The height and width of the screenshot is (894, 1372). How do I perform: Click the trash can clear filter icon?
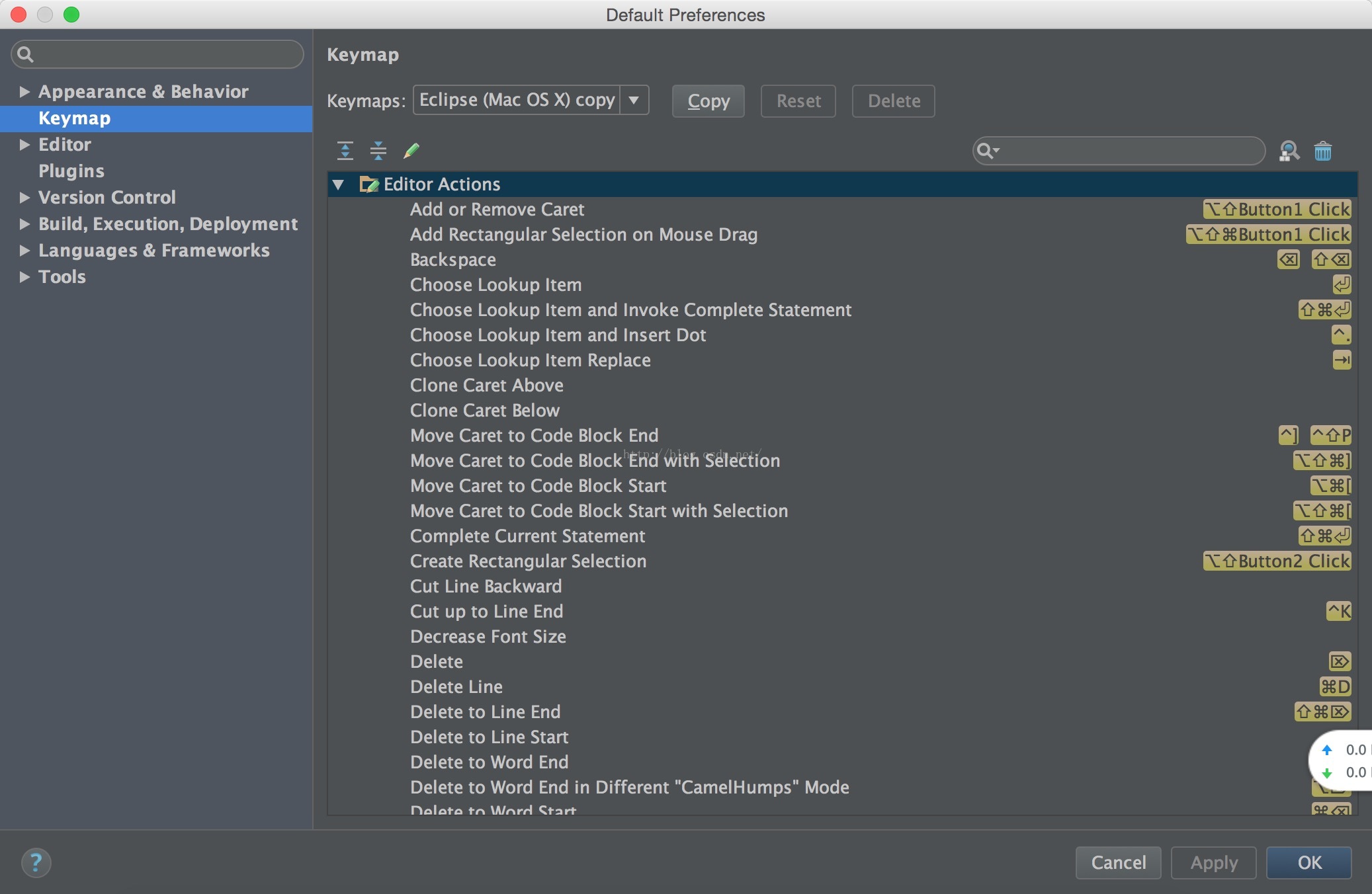(x=1323, y=151)
